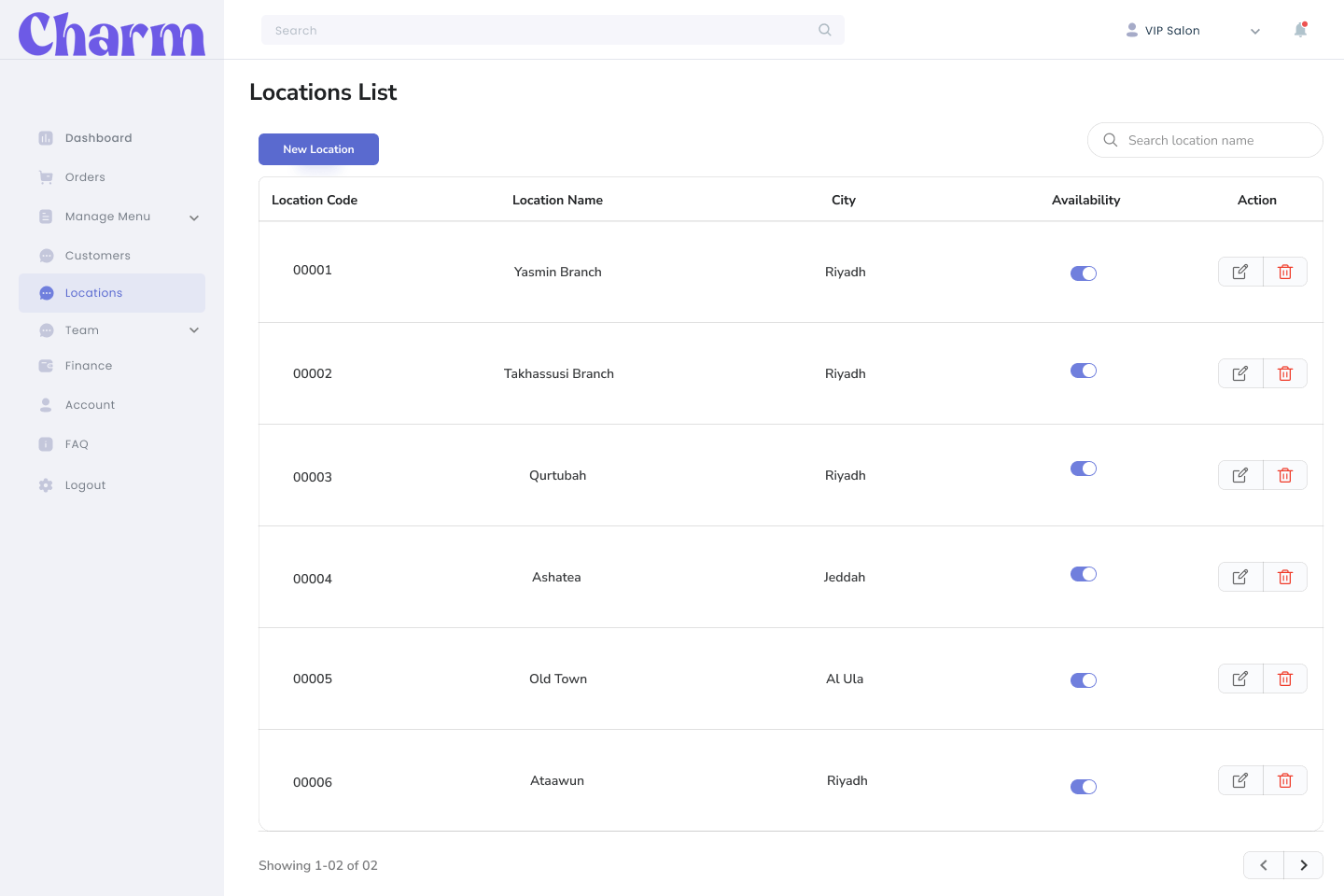Click the Manage Menu sidebar icon
Image resolution: width=1344 pixels, height=896 pixels.
pyautogui.click(x=46, y=217)
